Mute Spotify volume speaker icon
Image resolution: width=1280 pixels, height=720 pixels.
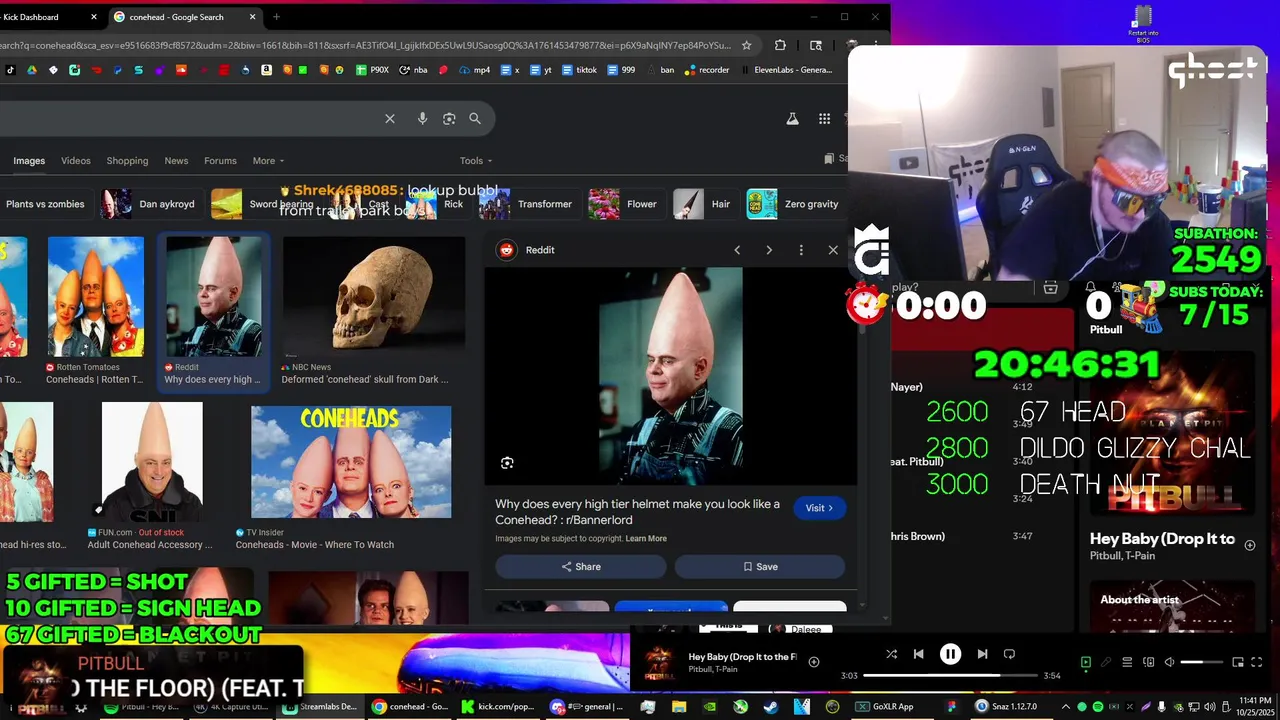tap(1169, 662)
